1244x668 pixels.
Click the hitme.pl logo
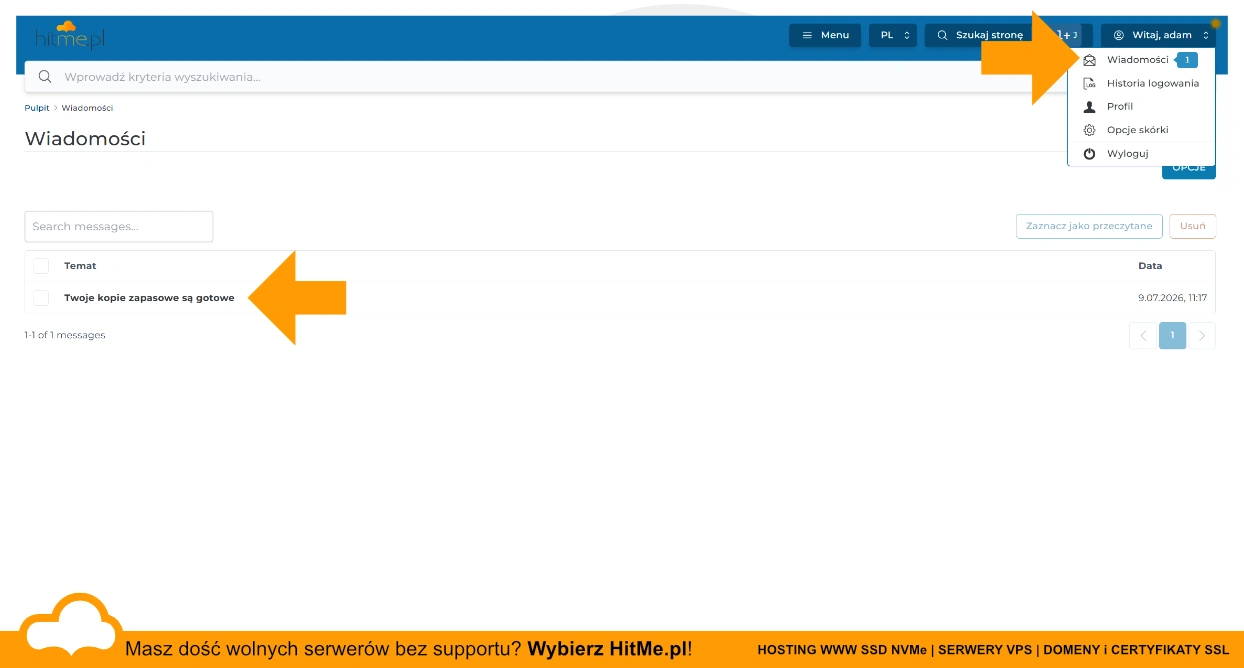coord(69,35)
